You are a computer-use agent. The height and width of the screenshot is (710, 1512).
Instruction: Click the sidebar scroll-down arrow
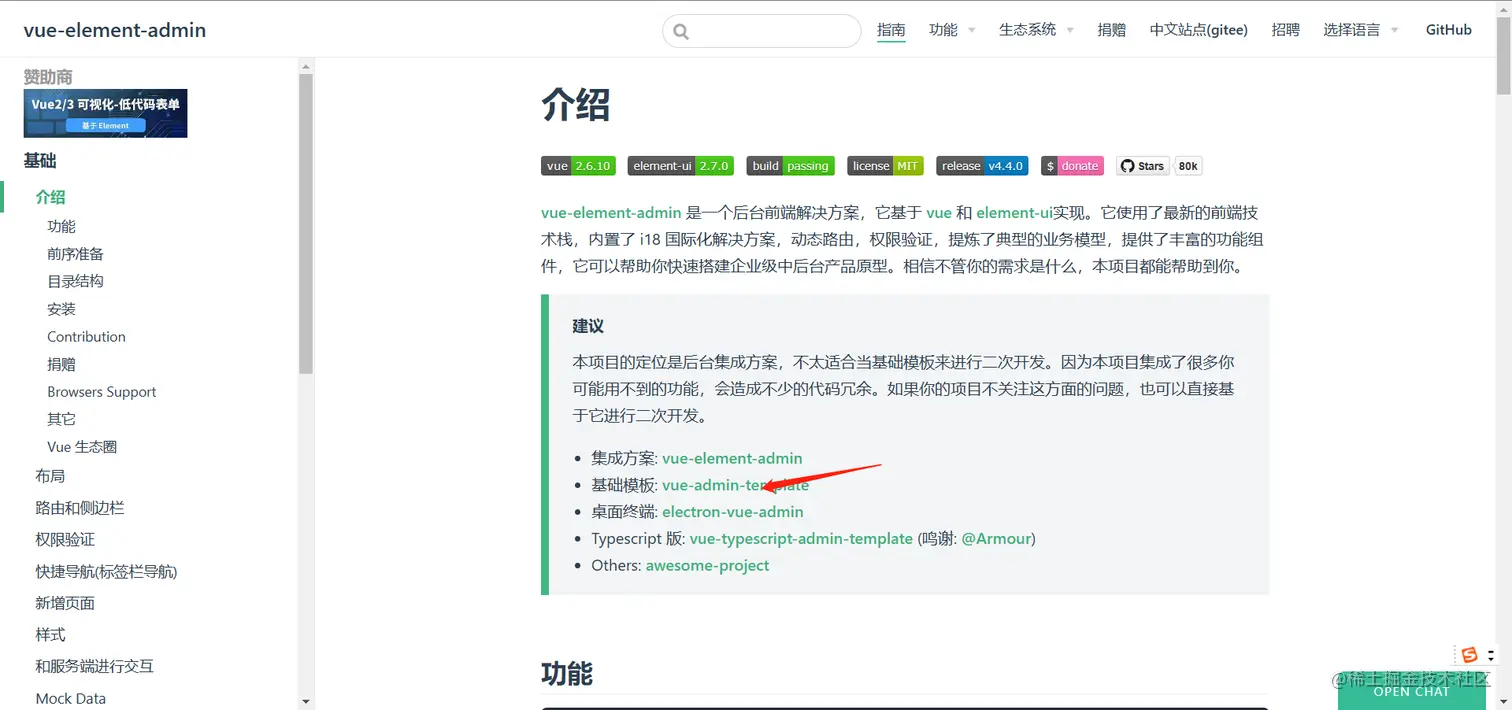306,702
